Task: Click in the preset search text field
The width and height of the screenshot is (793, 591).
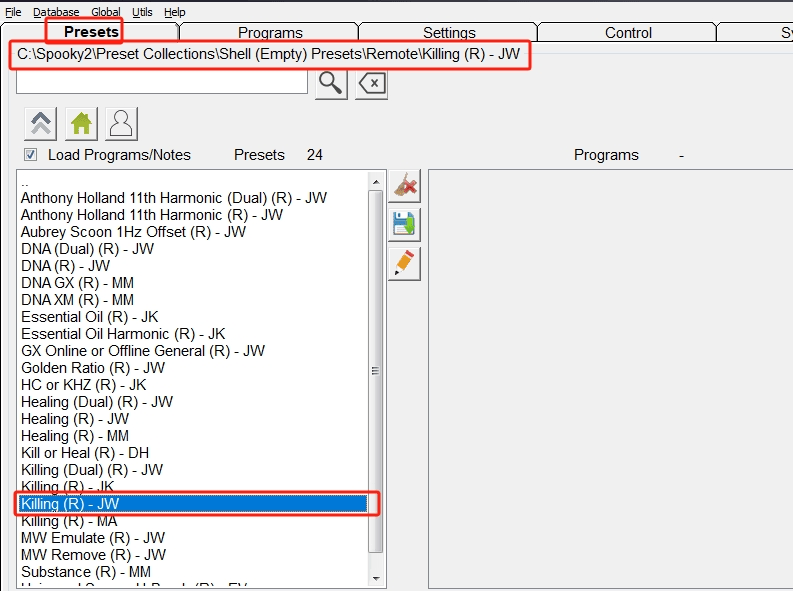Action: pos(162,83)
